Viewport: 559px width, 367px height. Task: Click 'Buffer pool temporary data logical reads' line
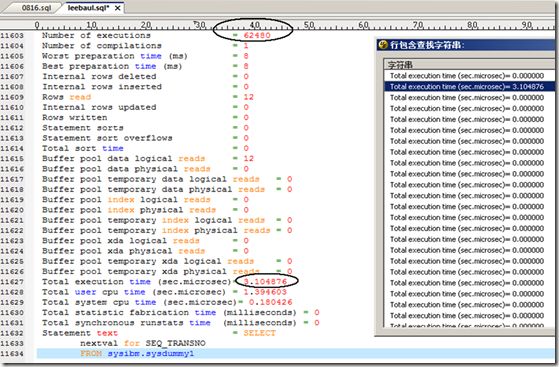[150, 179]
